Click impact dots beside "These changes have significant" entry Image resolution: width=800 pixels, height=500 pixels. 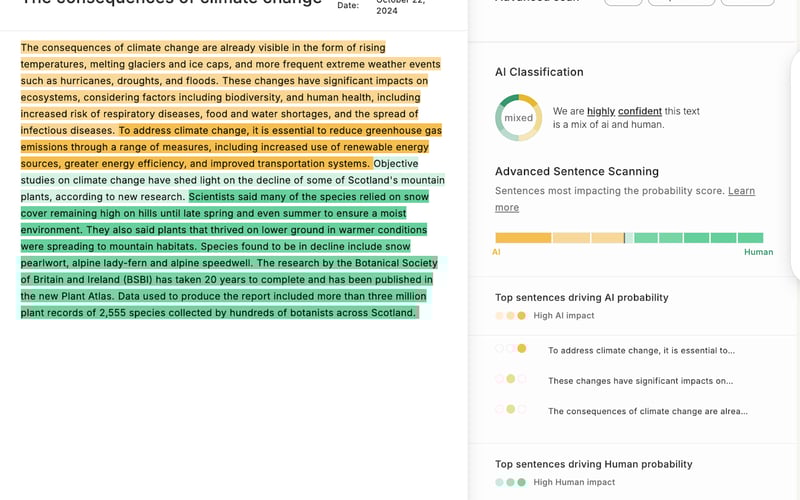pyautogui.click(x=510, y=380)
